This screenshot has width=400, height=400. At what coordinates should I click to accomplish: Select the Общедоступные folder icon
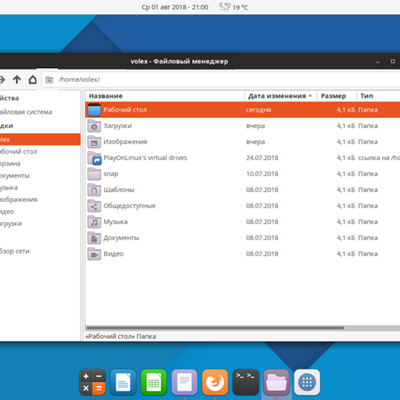[94, 206]
